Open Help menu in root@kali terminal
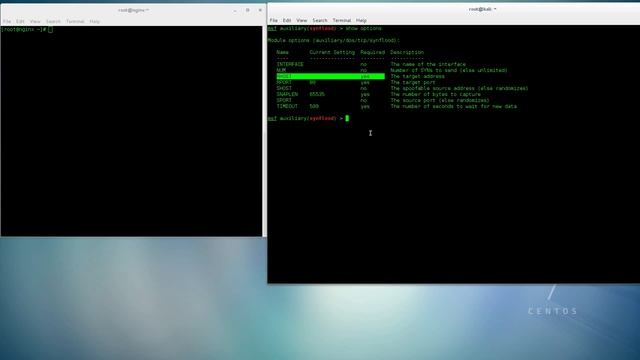Screen dimensions: 640x360 [x=361, y=20]
